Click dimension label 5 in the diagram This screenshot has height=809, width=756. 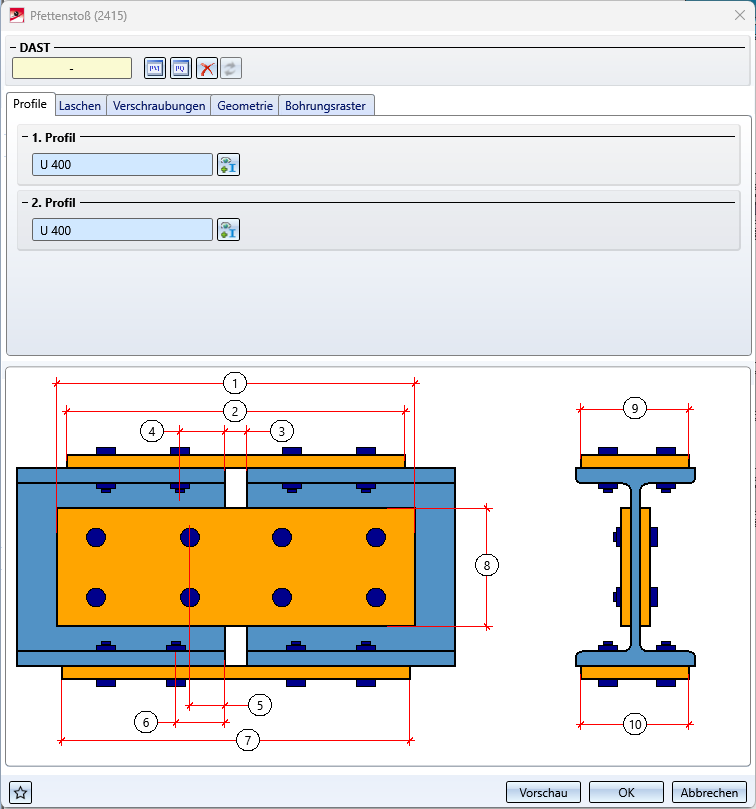point(260,705)
